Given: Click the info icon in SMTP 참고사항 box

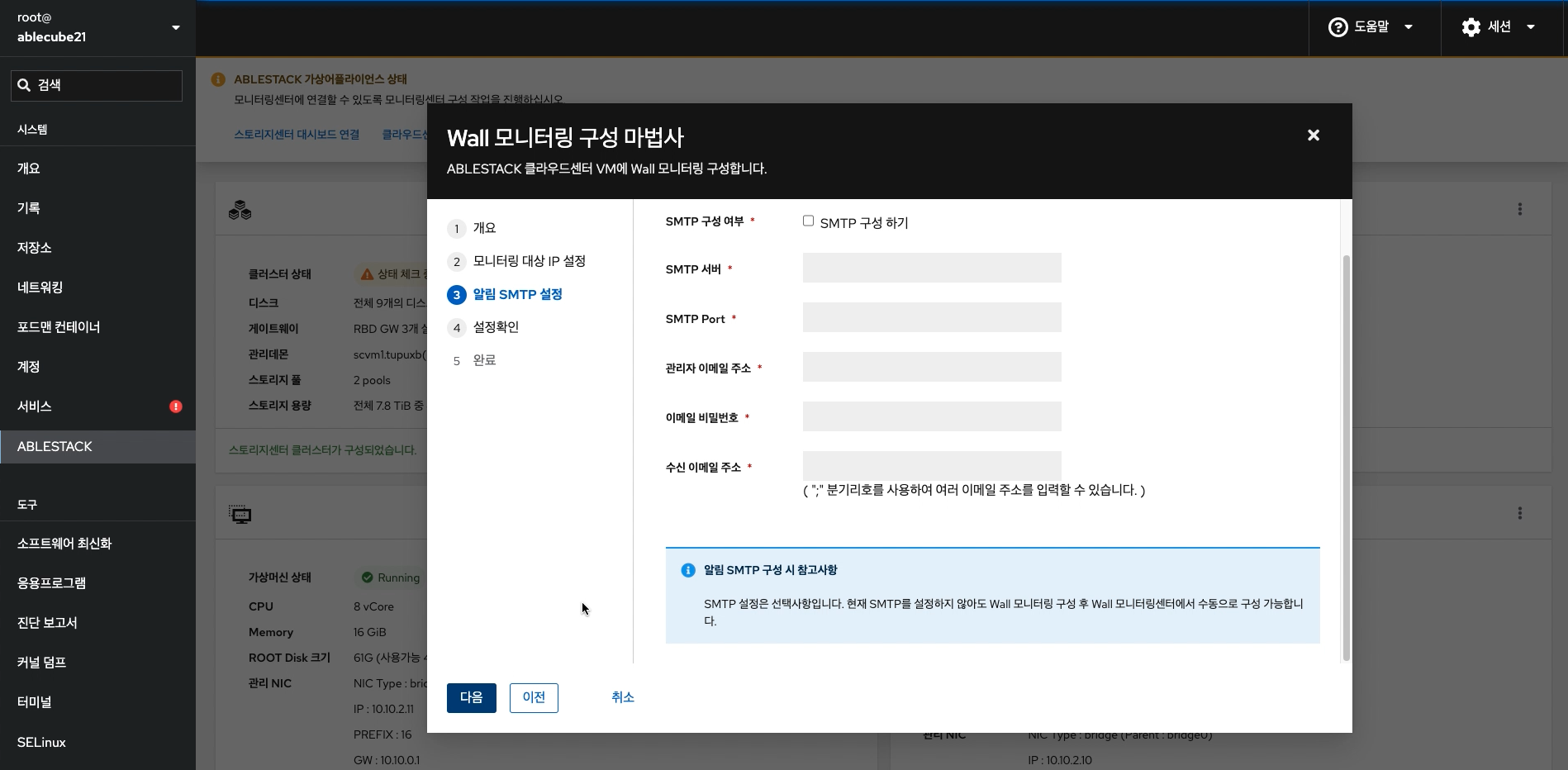Looking at the screenshot, I should click(687, 570).
